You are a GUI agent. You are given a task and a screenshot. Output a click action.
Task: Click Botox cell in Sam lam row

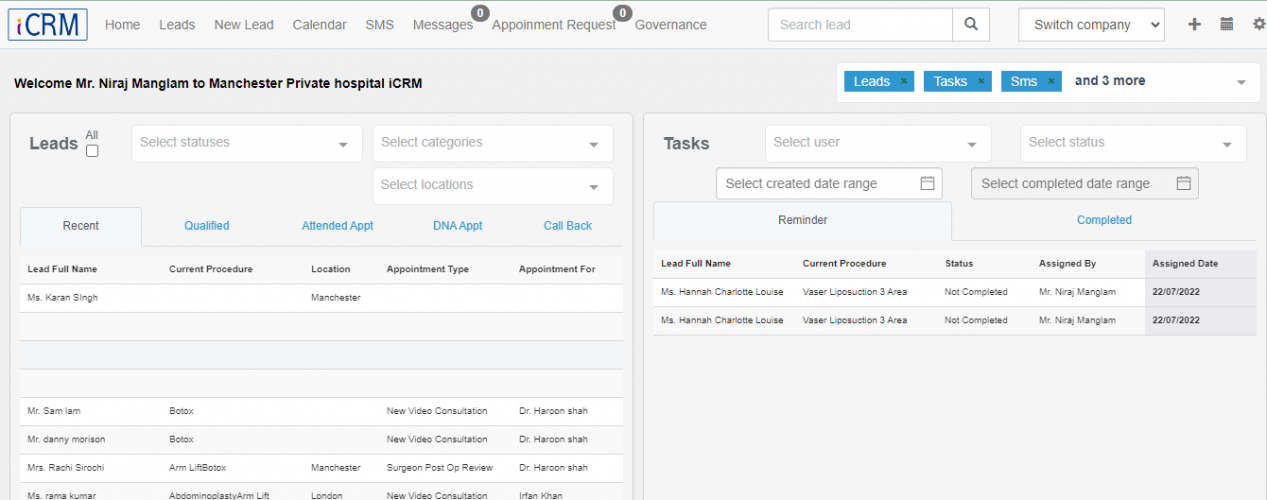[x=181, y=411]
